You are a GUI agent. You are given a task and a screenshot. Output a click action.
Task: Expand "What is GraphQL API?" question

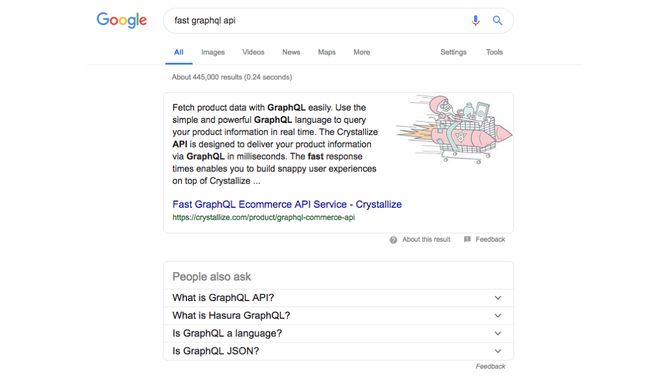tap(338, 298)
